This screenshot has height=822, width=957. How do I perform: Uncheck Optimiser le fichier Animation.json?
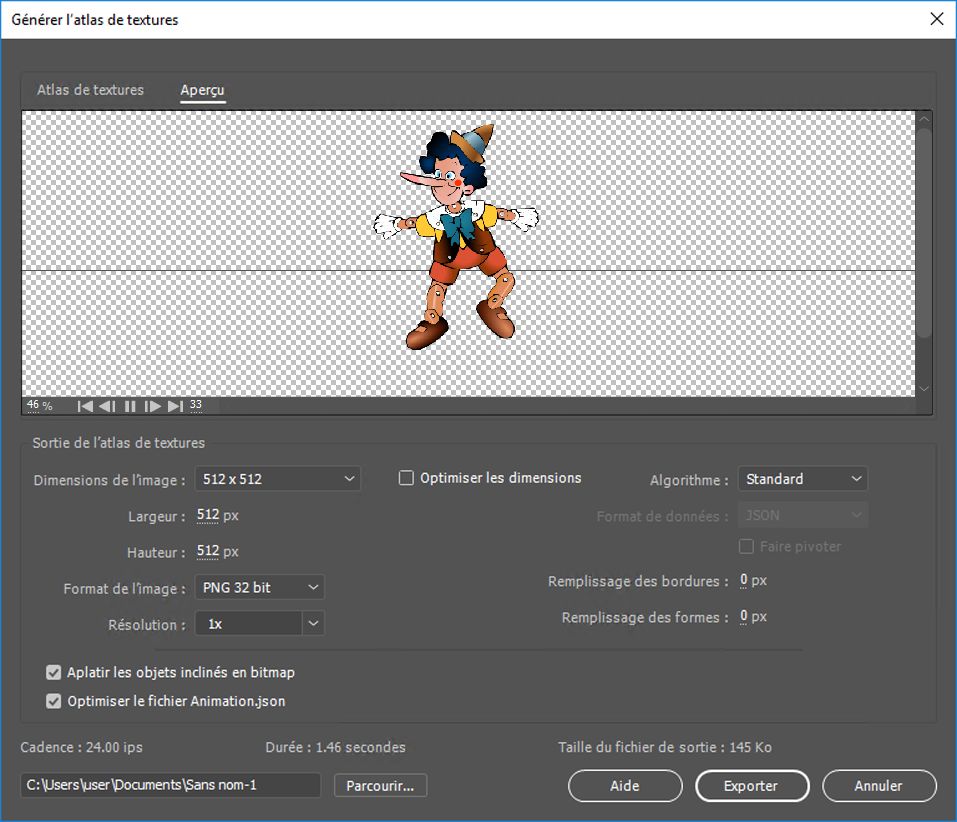tap(54, 701)
